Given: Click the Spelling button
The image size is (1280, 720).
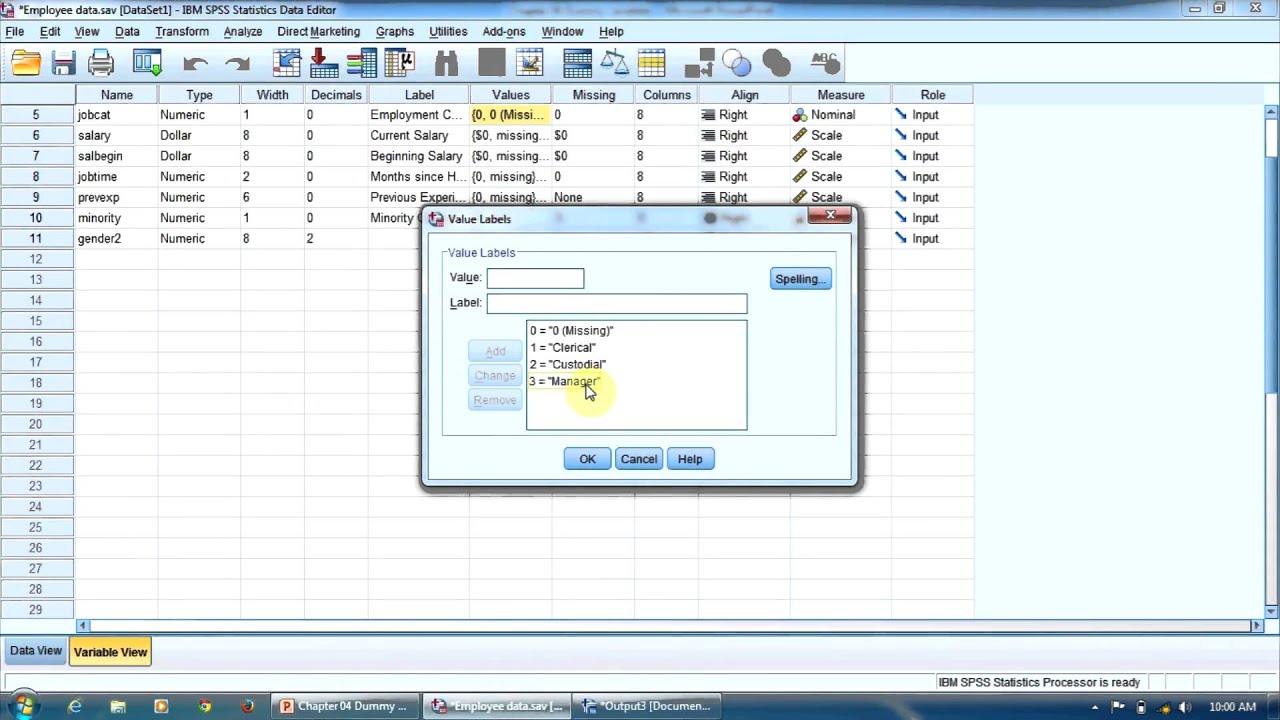Looking at the screenshot, I should (801, 279).
